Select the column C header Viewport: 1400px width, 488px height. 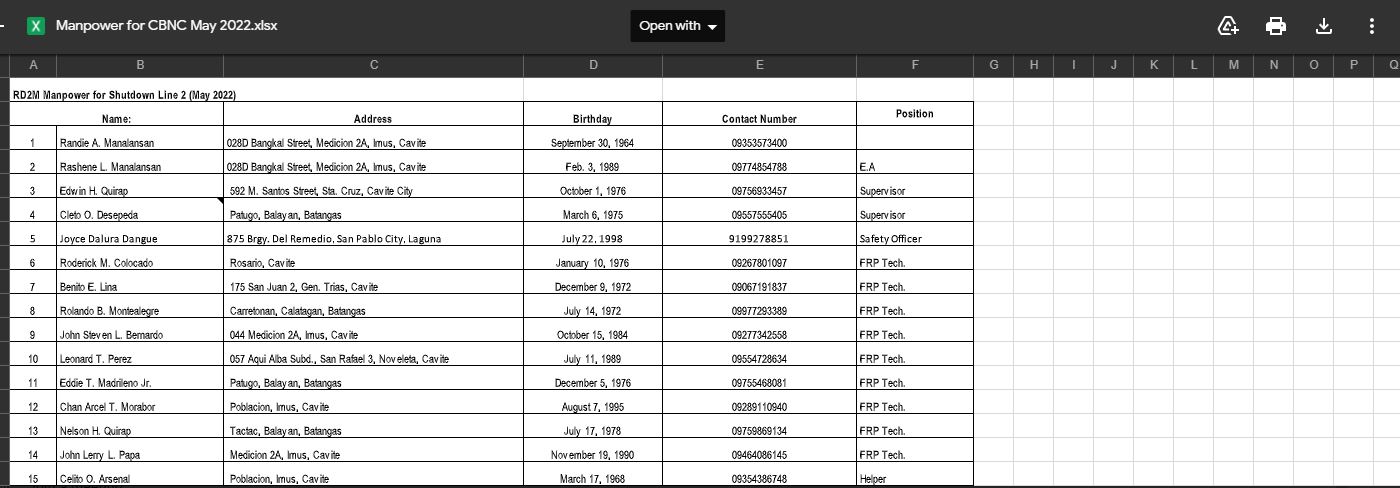coord(373,65)
